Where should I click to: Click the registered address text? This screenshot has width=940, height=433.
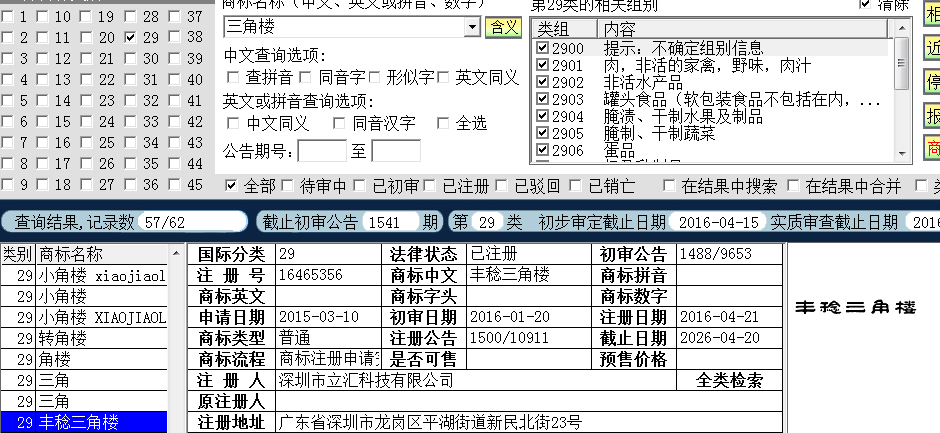pos(430,422)
